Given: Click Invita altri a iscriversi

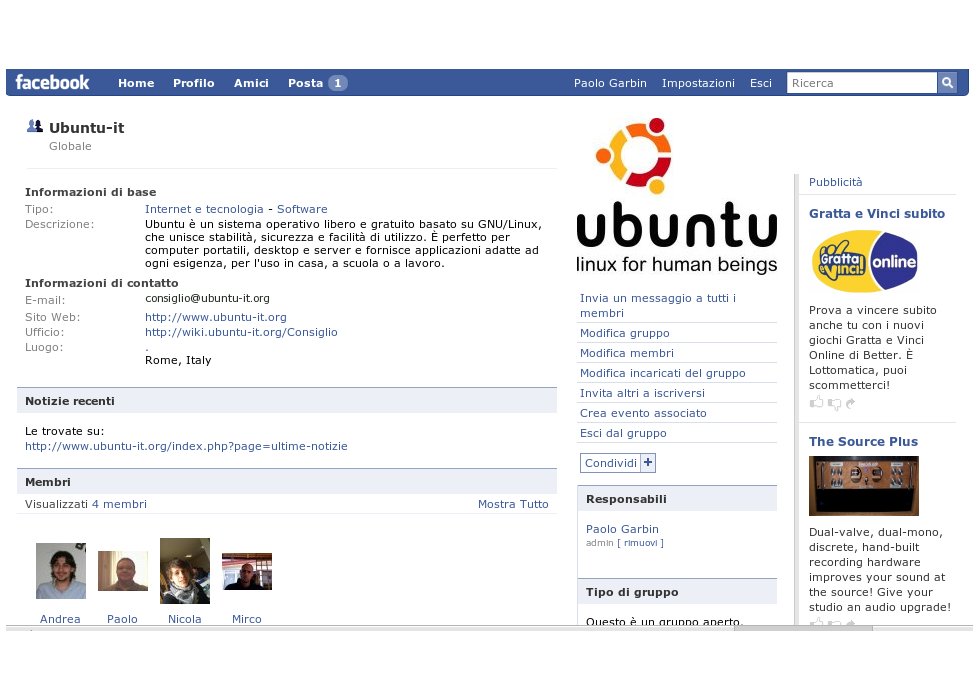Looking at the screenshot, I should (x=642, y=393).
